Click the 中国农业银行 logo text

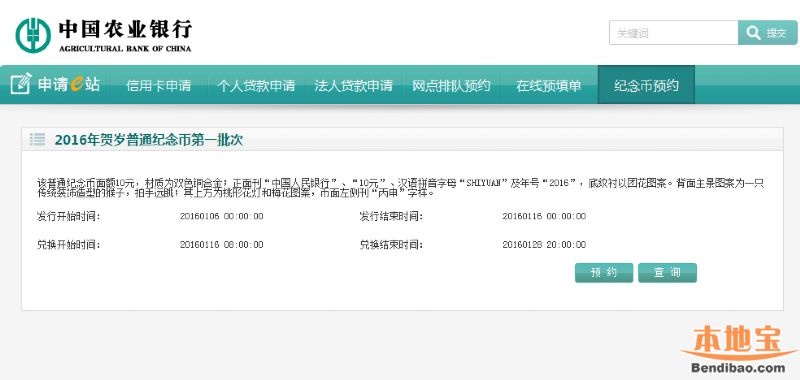[x=125, y=30]
